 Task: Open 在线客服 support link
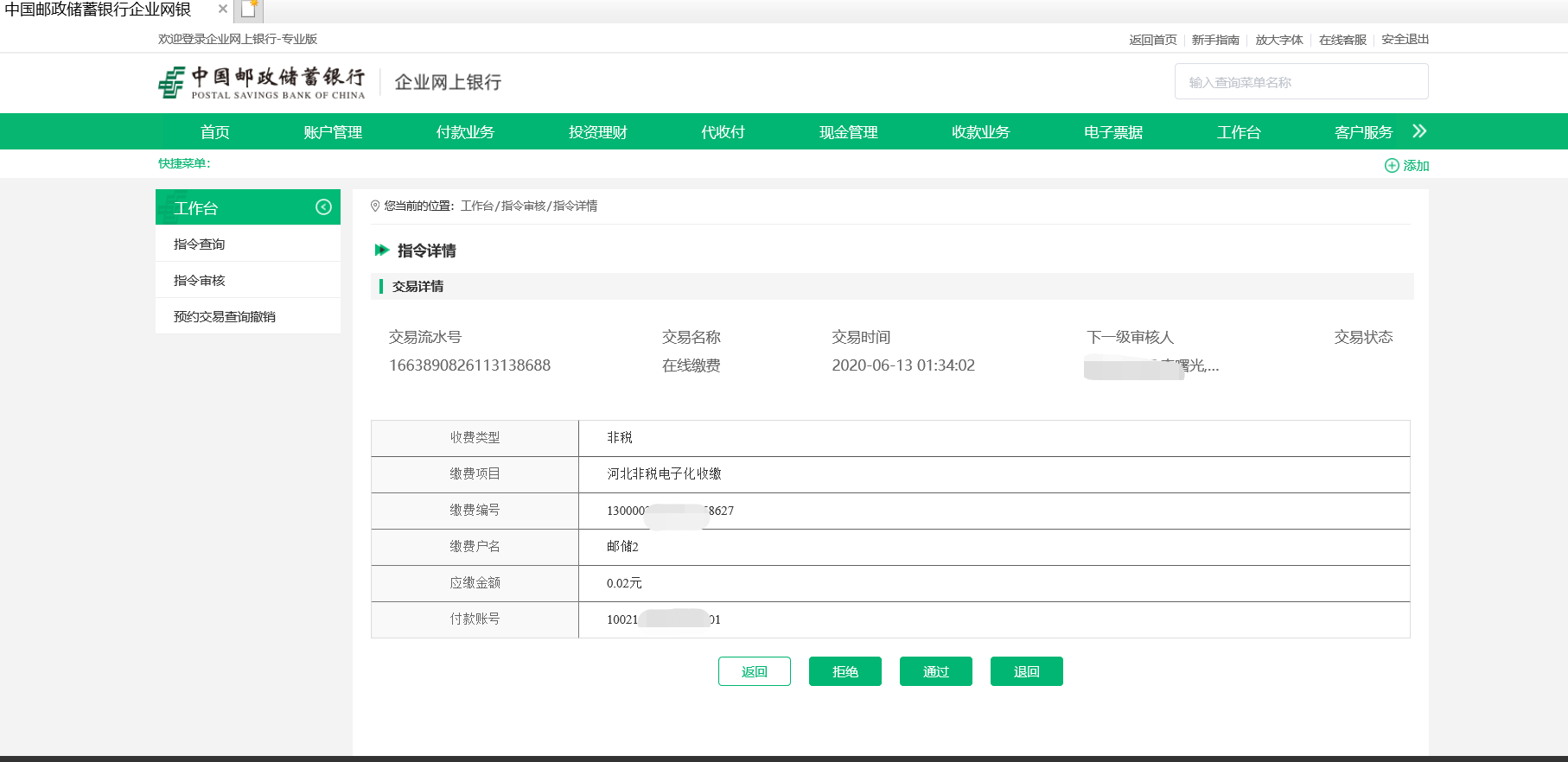click(1342, 40)
